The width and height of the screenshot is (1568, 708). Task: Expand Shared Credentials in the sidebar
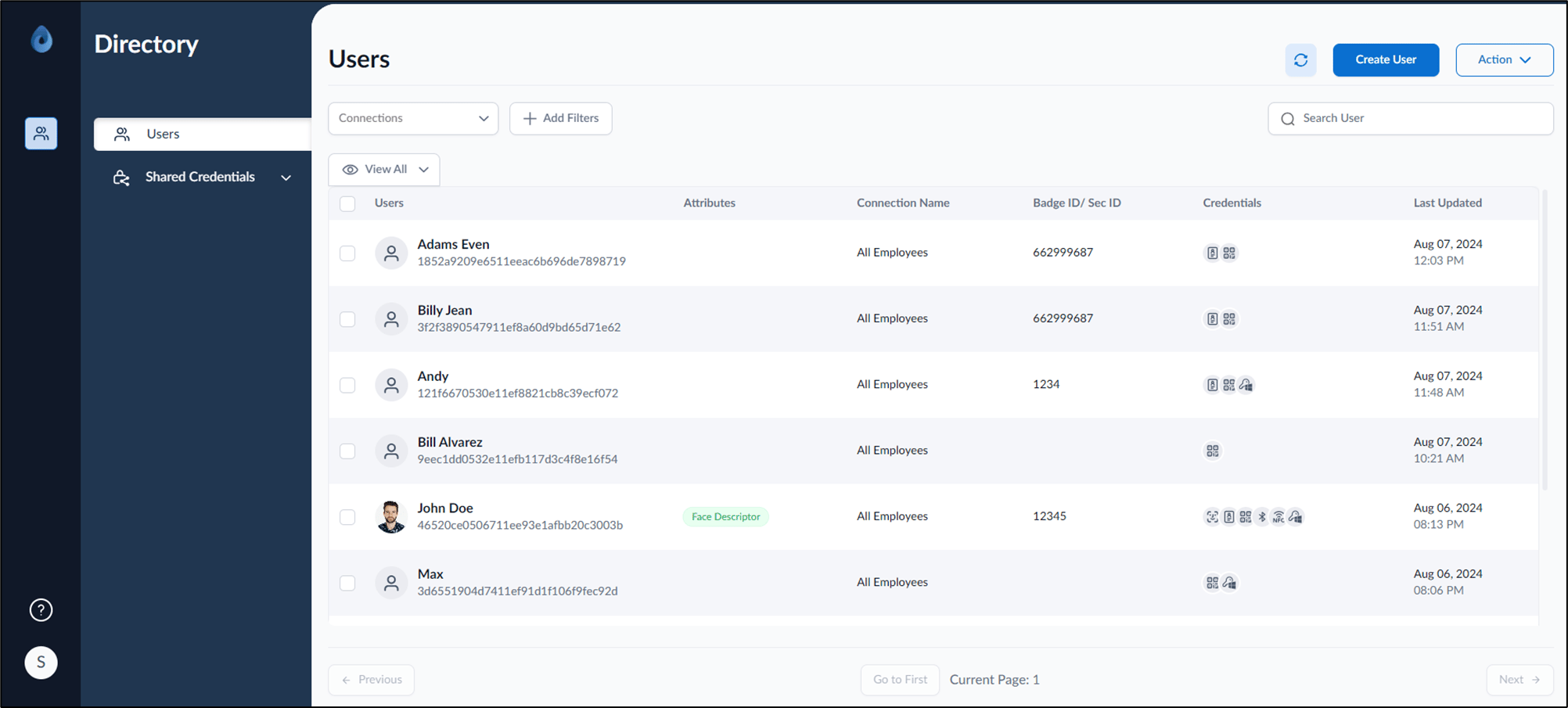[202, 178]
